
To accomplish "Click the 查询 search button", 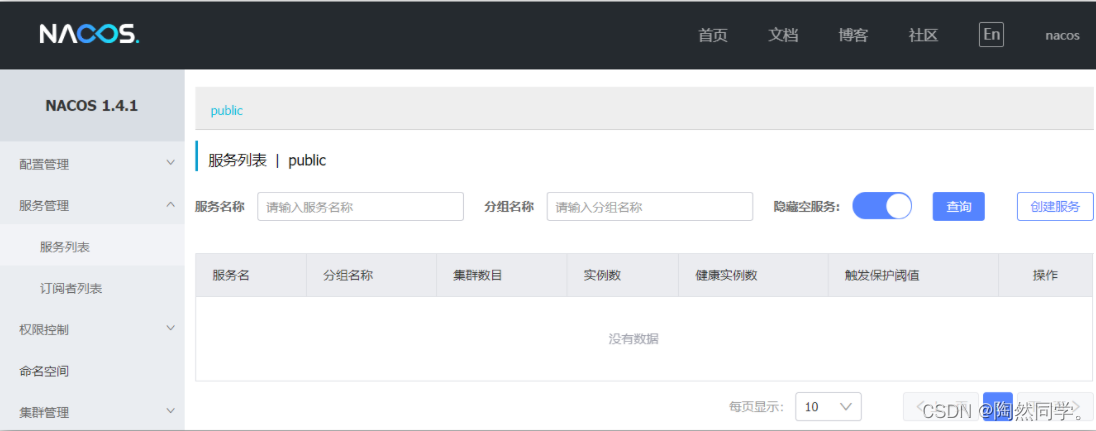I will click(x=958, y=206).
